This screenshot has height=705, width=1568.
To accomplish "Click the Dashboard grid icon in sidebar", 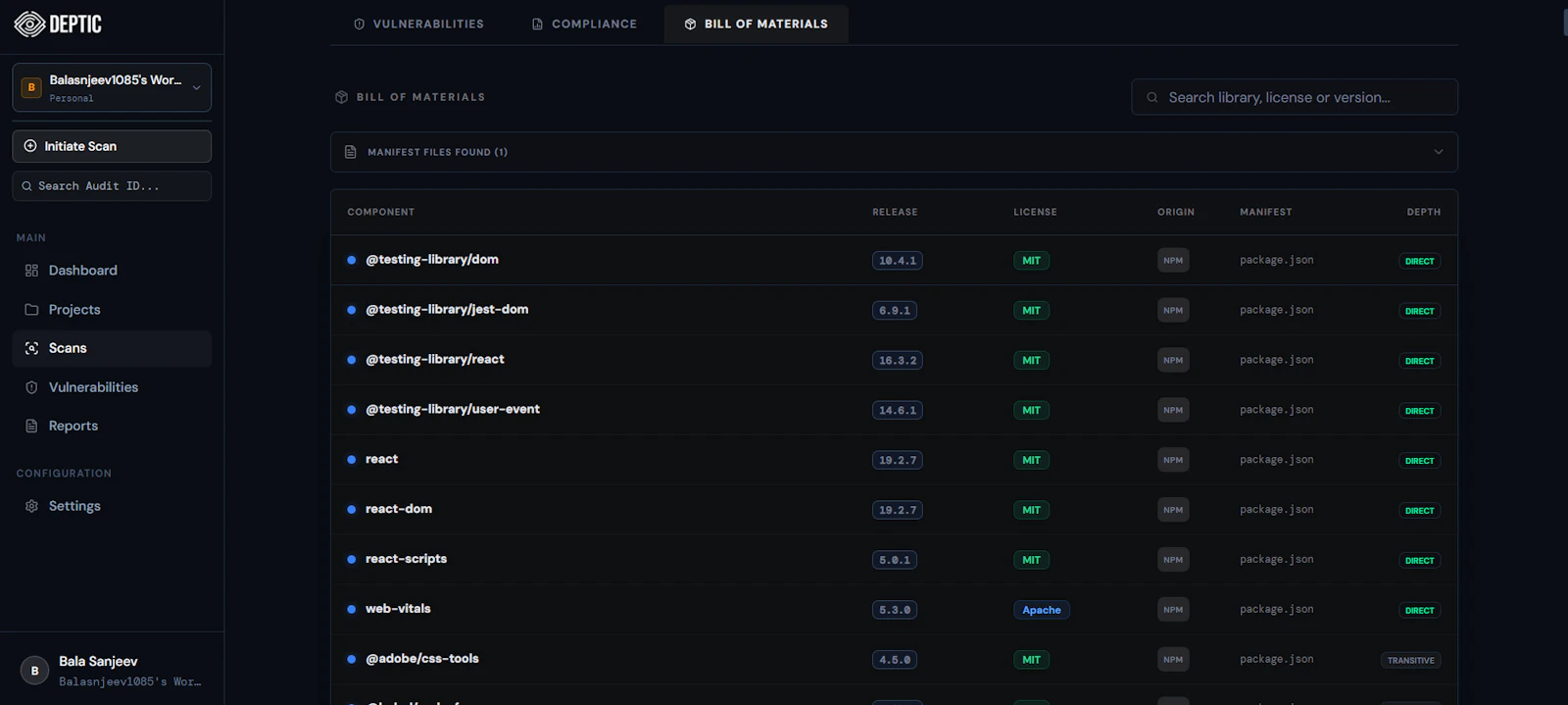I will coord(31,271).
